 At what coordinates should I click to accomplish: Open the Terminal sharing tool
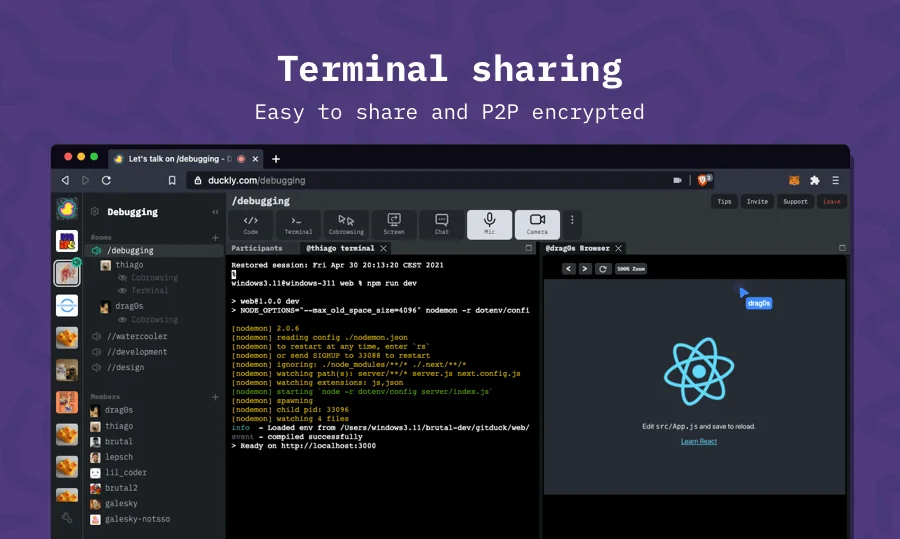(298, 224)
